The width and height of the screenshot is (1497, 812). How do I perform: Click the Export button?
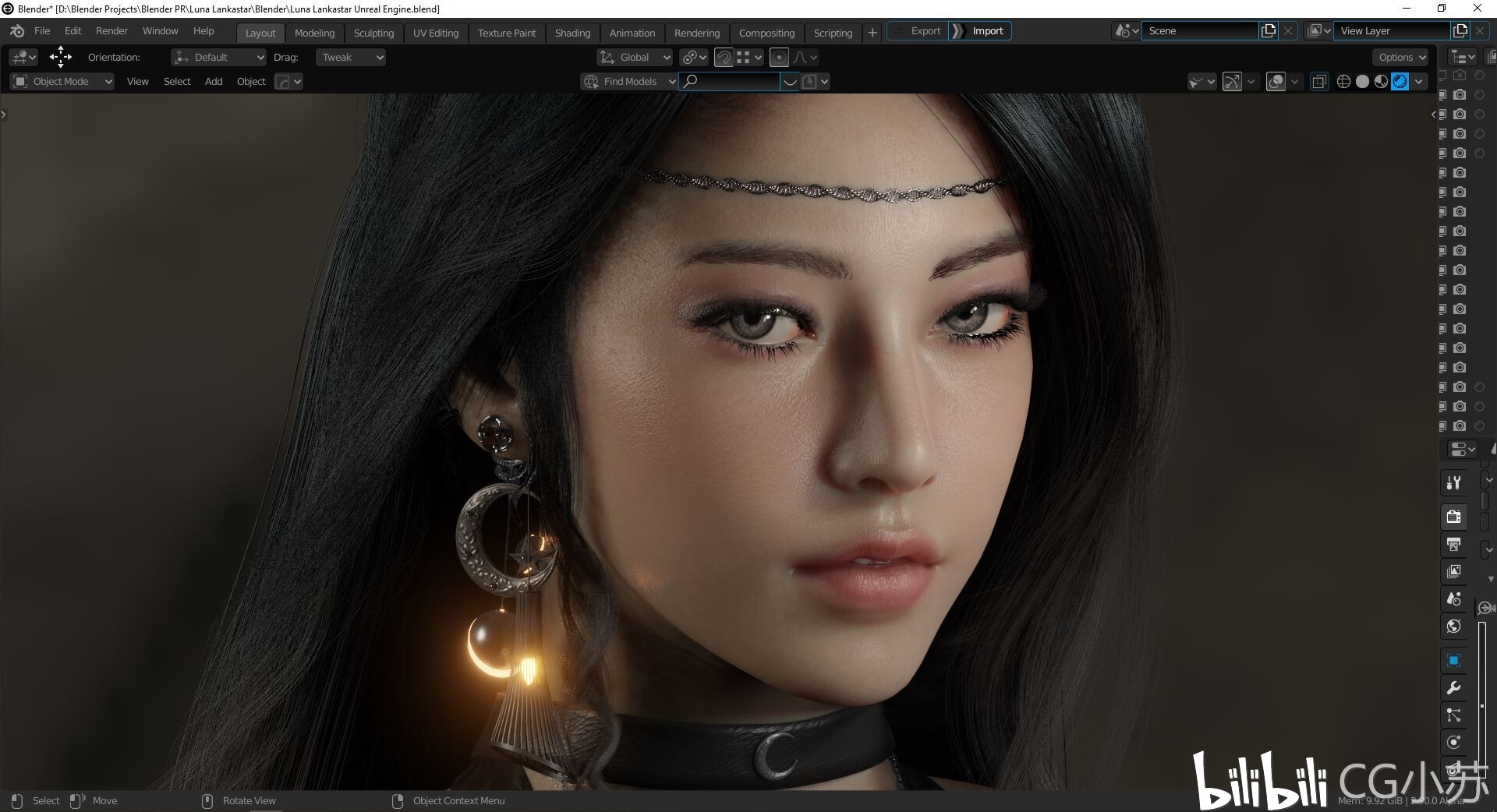pos(918,31)
